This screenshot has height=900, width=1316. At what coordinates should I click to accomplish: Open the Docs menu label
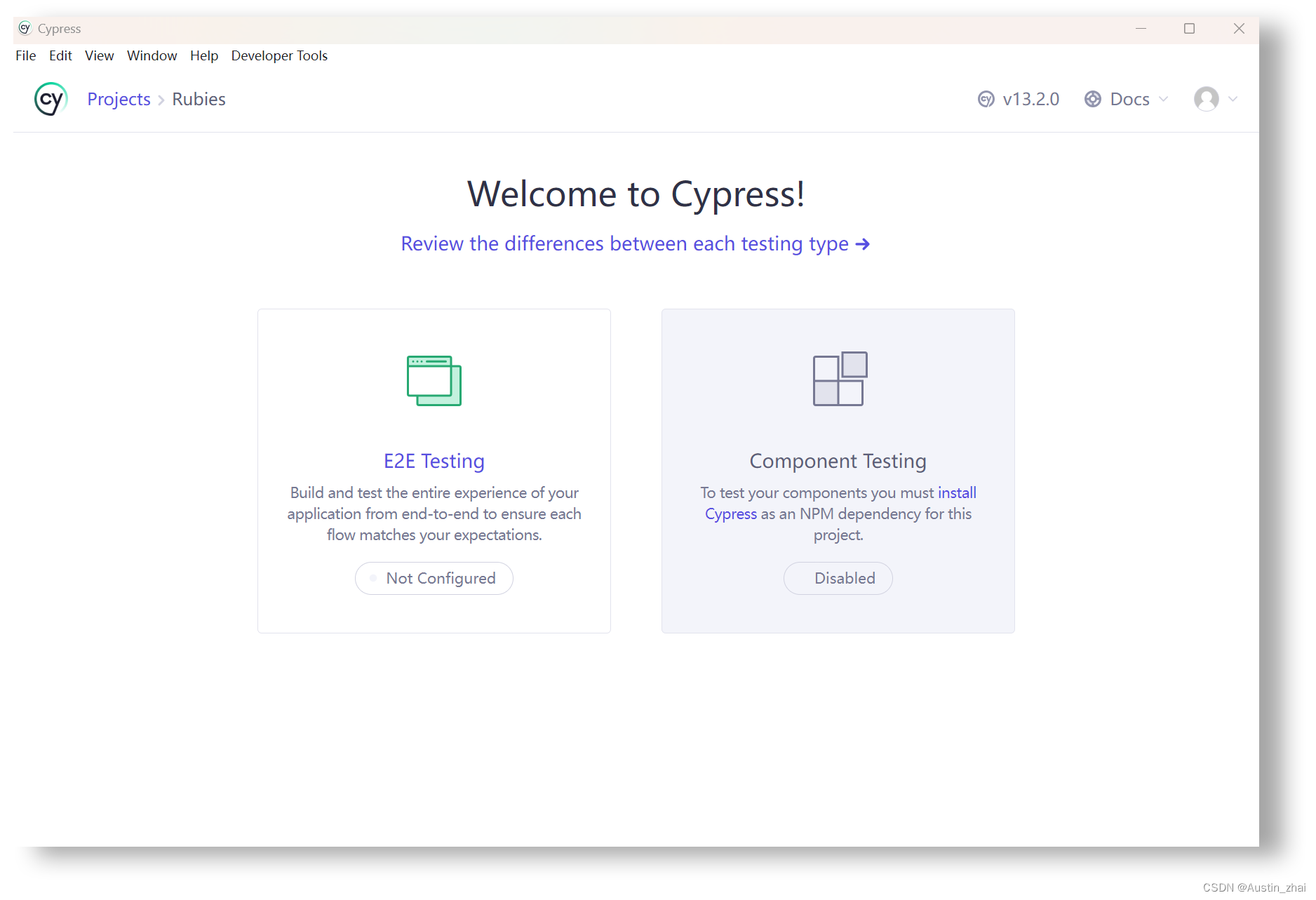point(1129,99)
